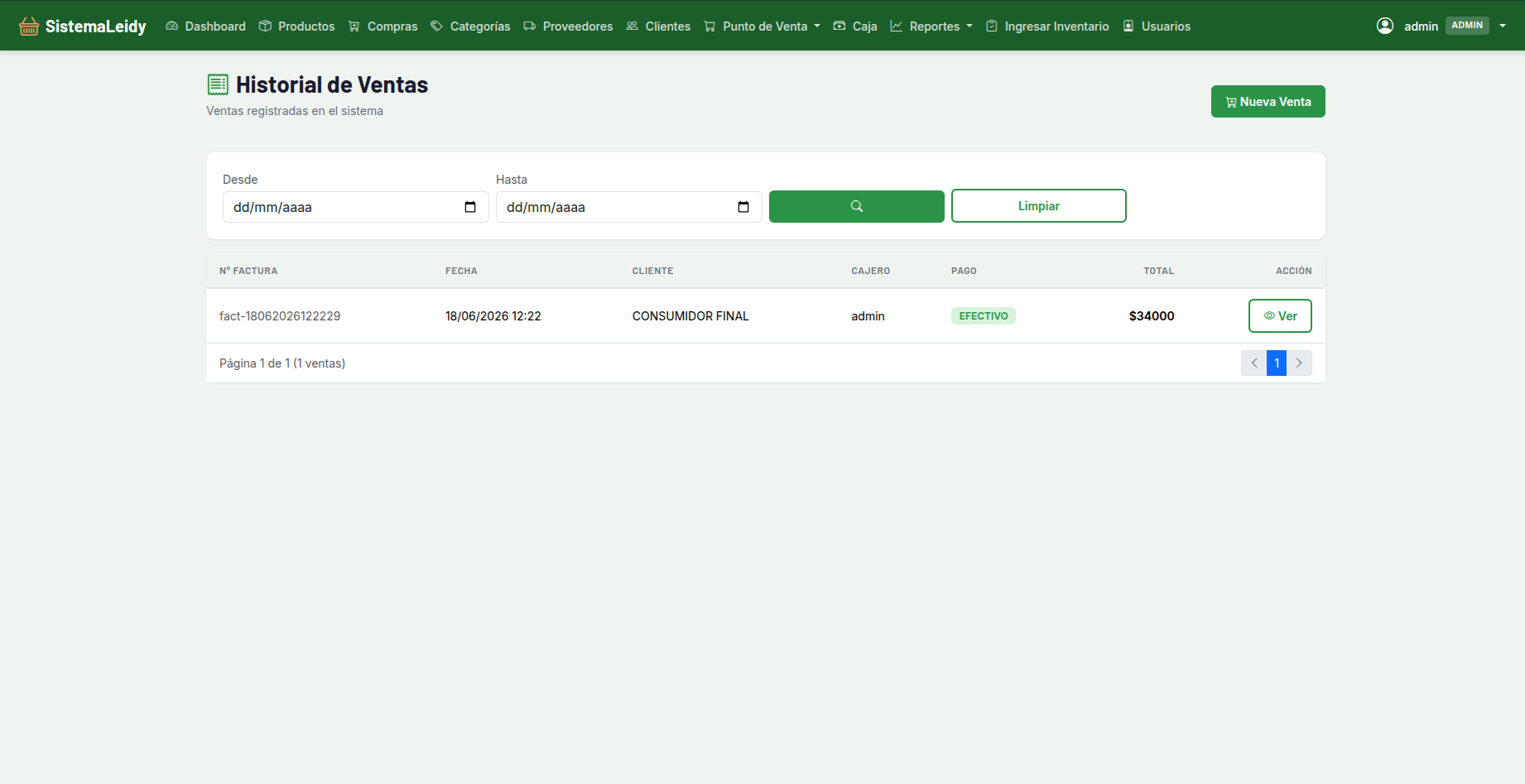
Task: Open the admin account dropdown caret
Action: click(1503, 26)
